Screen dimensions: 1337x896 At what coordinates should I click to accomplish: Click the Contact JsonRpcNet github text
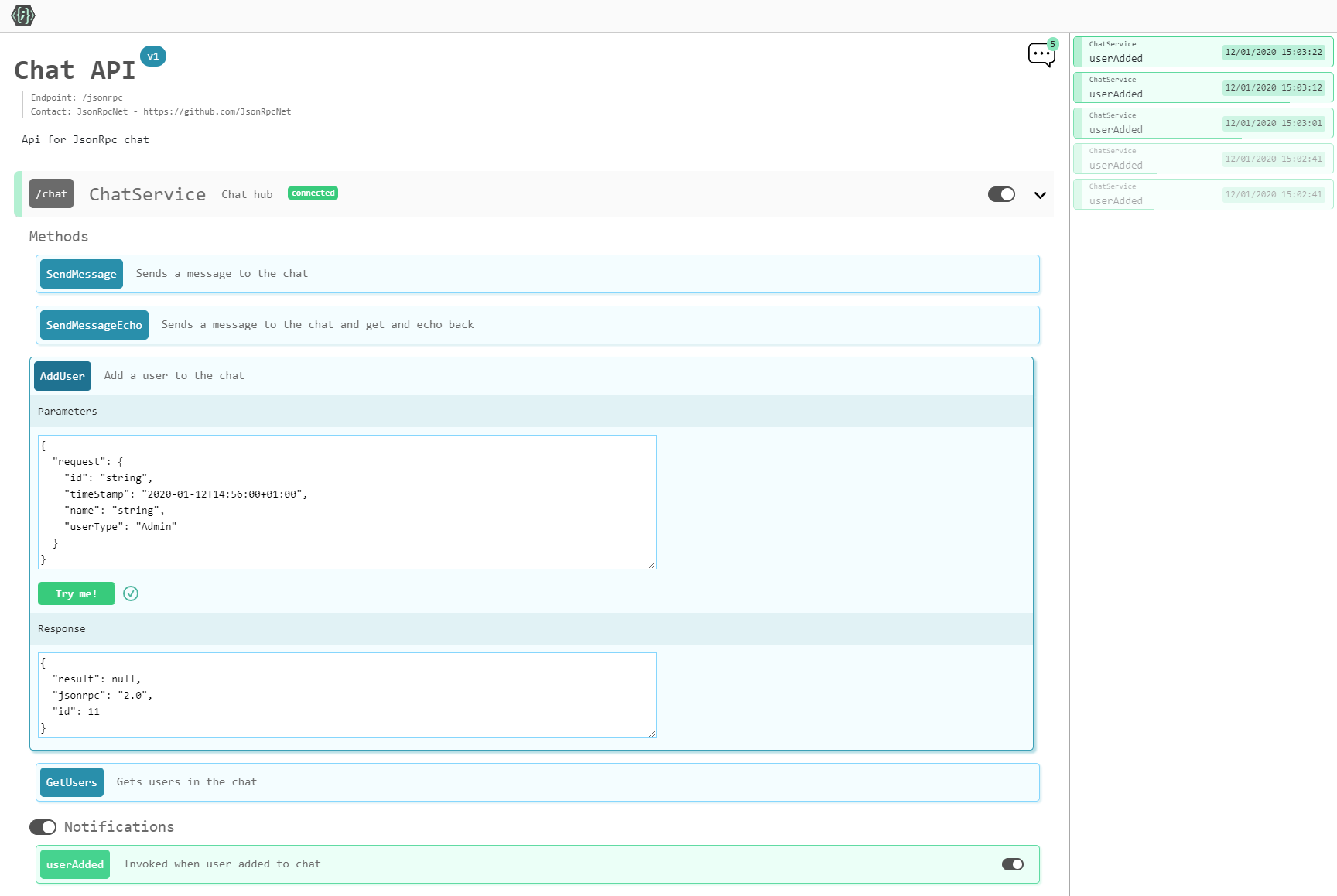[161, 111]
